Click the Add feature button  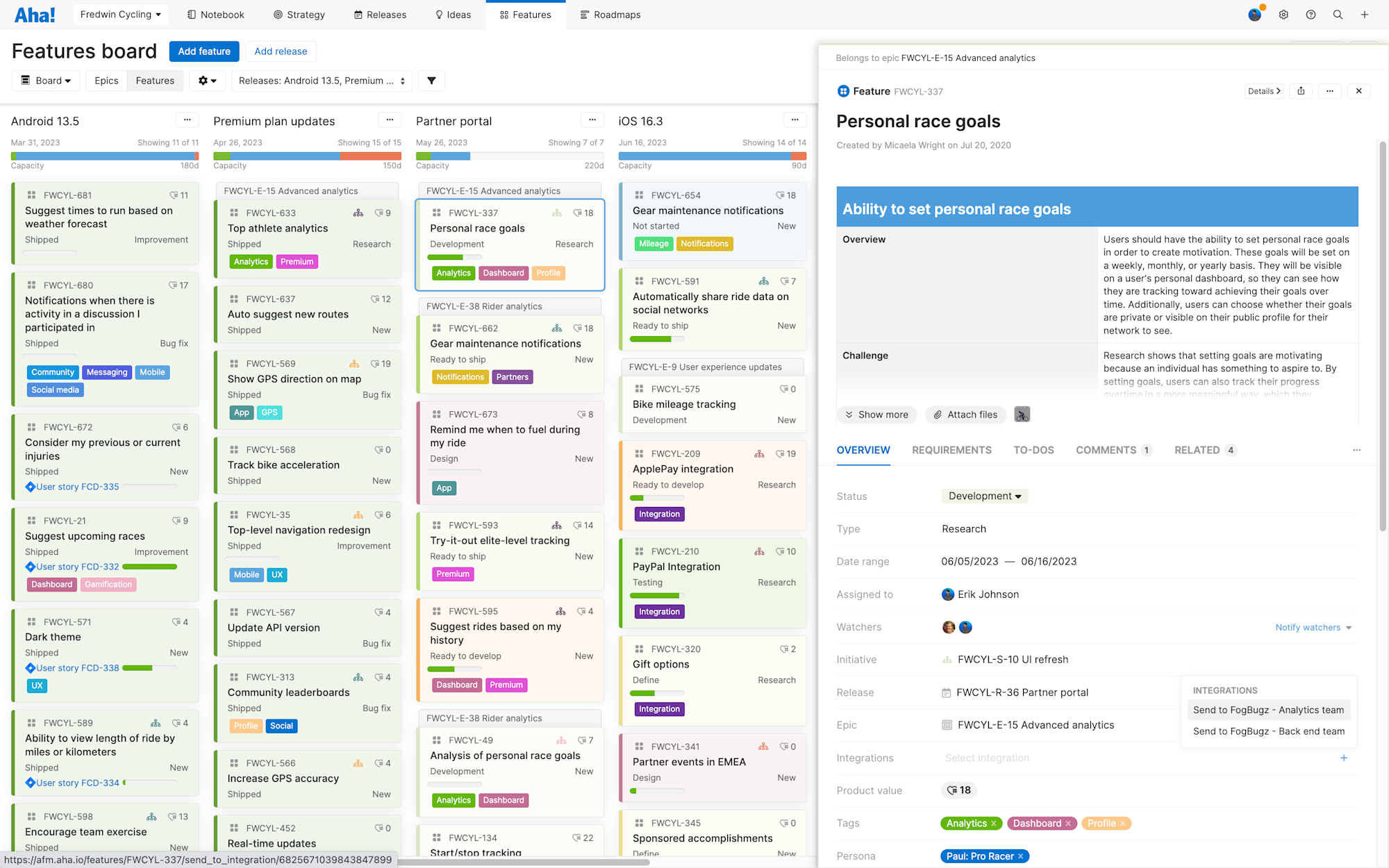pos(203,51)
